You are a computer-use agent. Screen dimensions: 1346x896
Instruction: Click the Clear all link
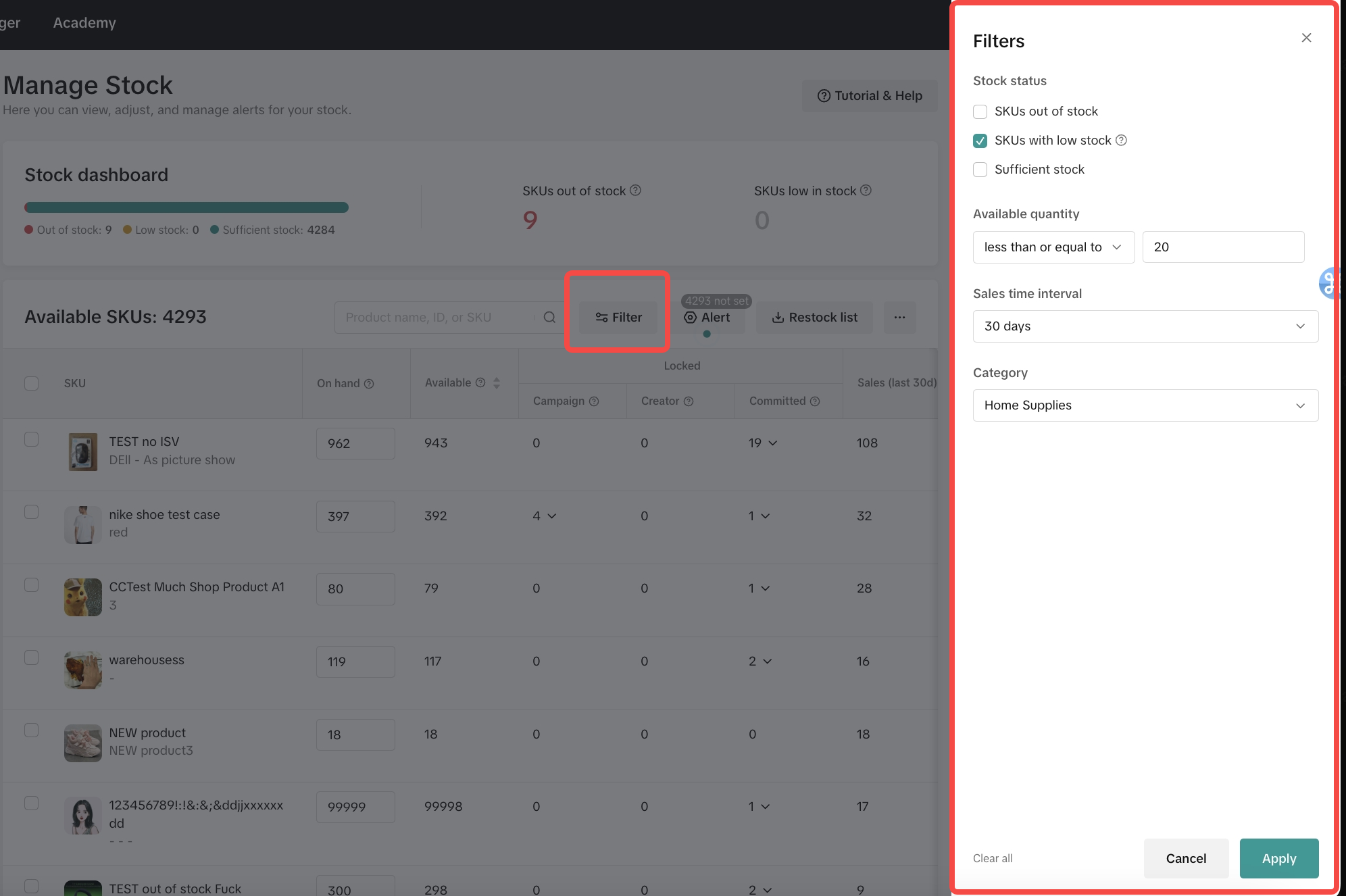tap(992, 858)
